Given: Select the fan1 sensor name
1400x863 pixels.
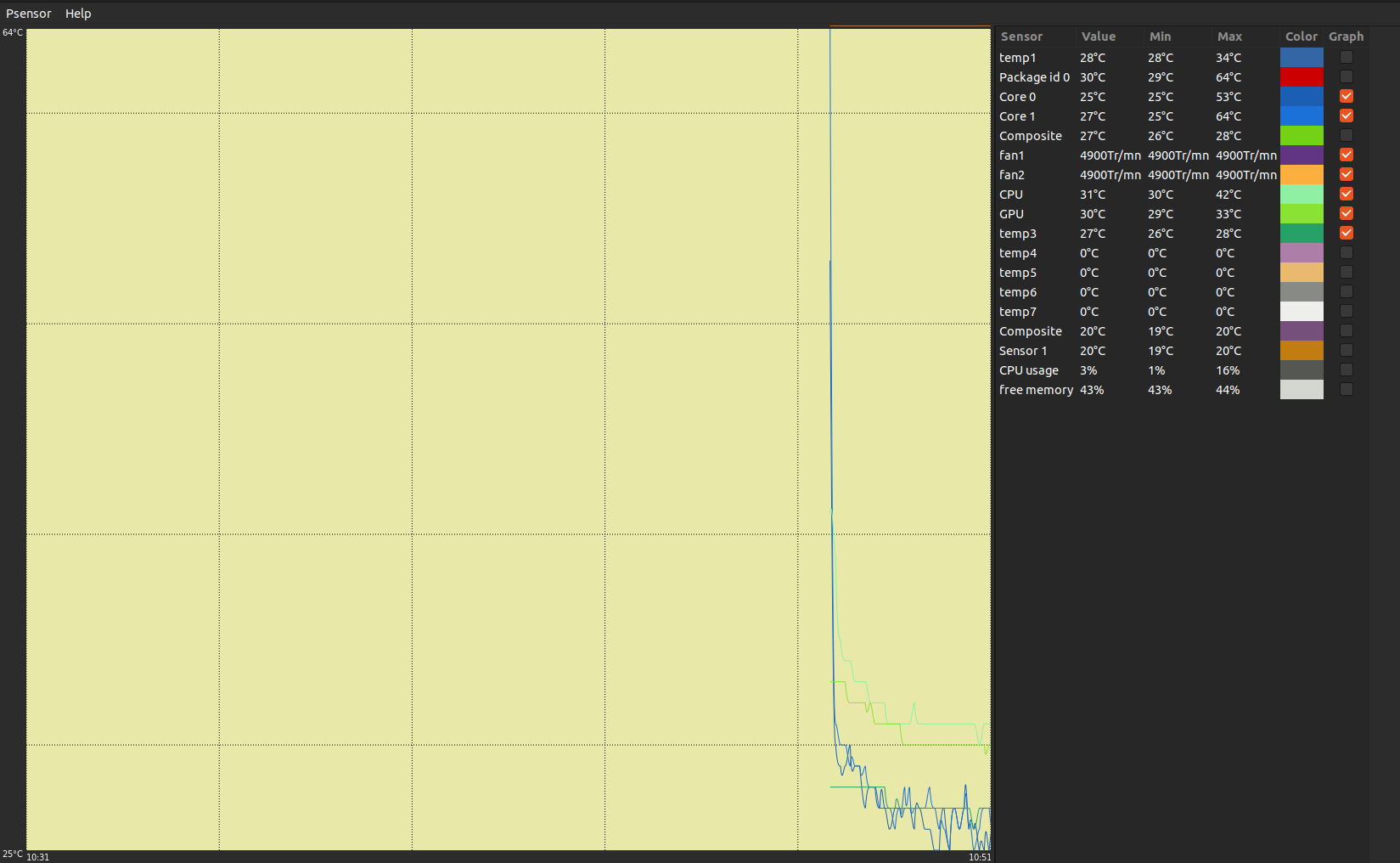Looking at the screenshot, I should coord(1011,155).
